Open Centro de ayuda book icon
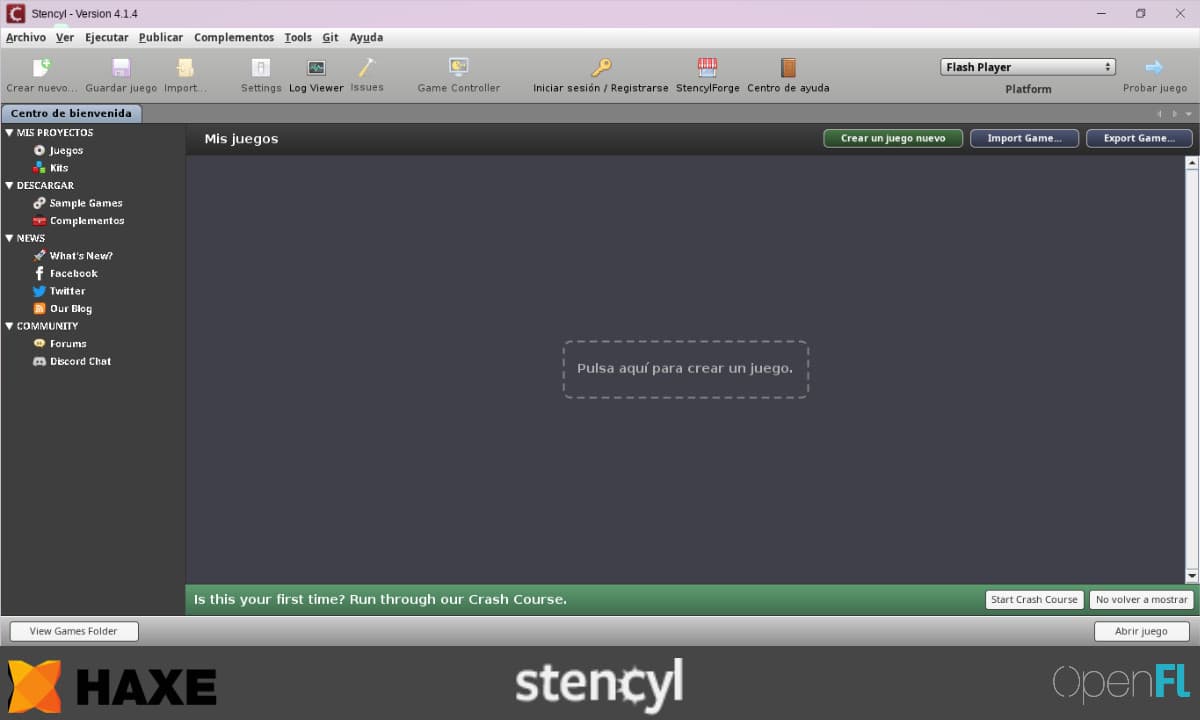This screenshot has height=720, width=1200. [x=788, y=68]
